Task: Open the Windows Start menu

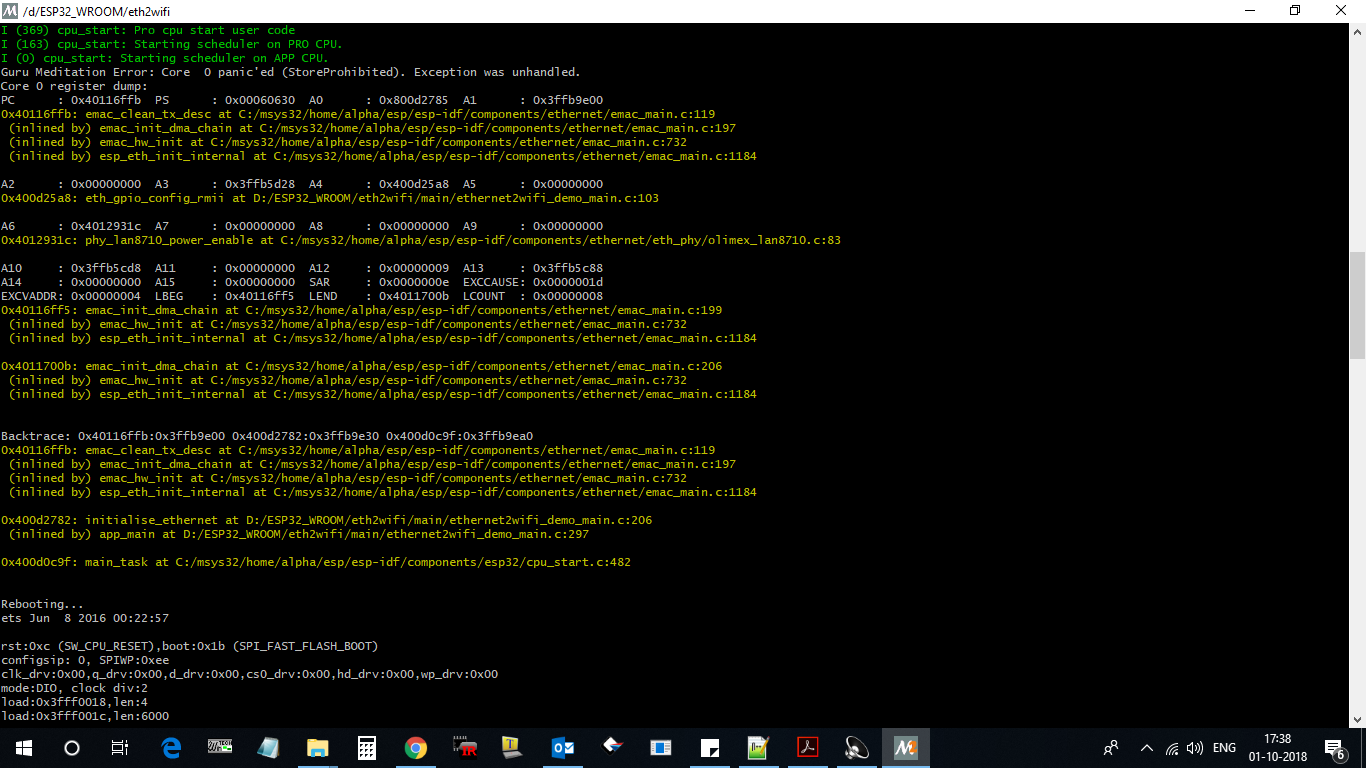Action: point(24,748)
